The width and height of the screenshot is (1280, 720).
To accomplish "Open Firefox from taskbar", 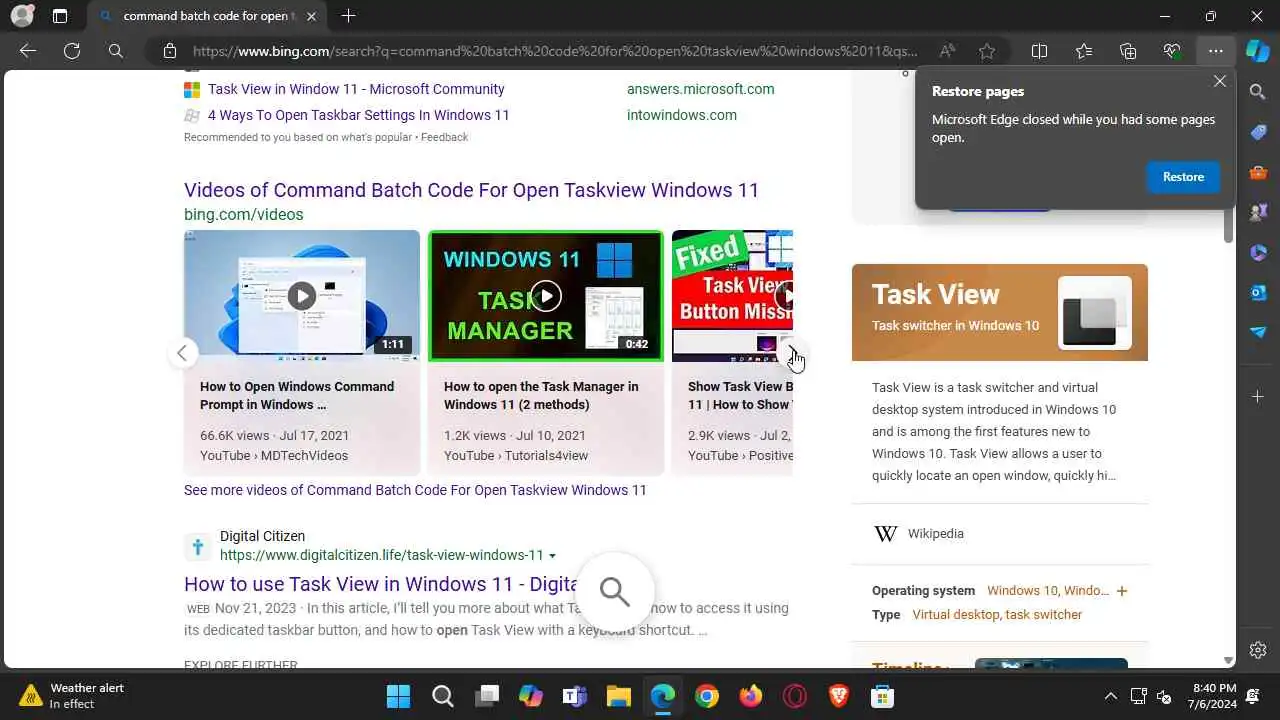I will [750, 696].
